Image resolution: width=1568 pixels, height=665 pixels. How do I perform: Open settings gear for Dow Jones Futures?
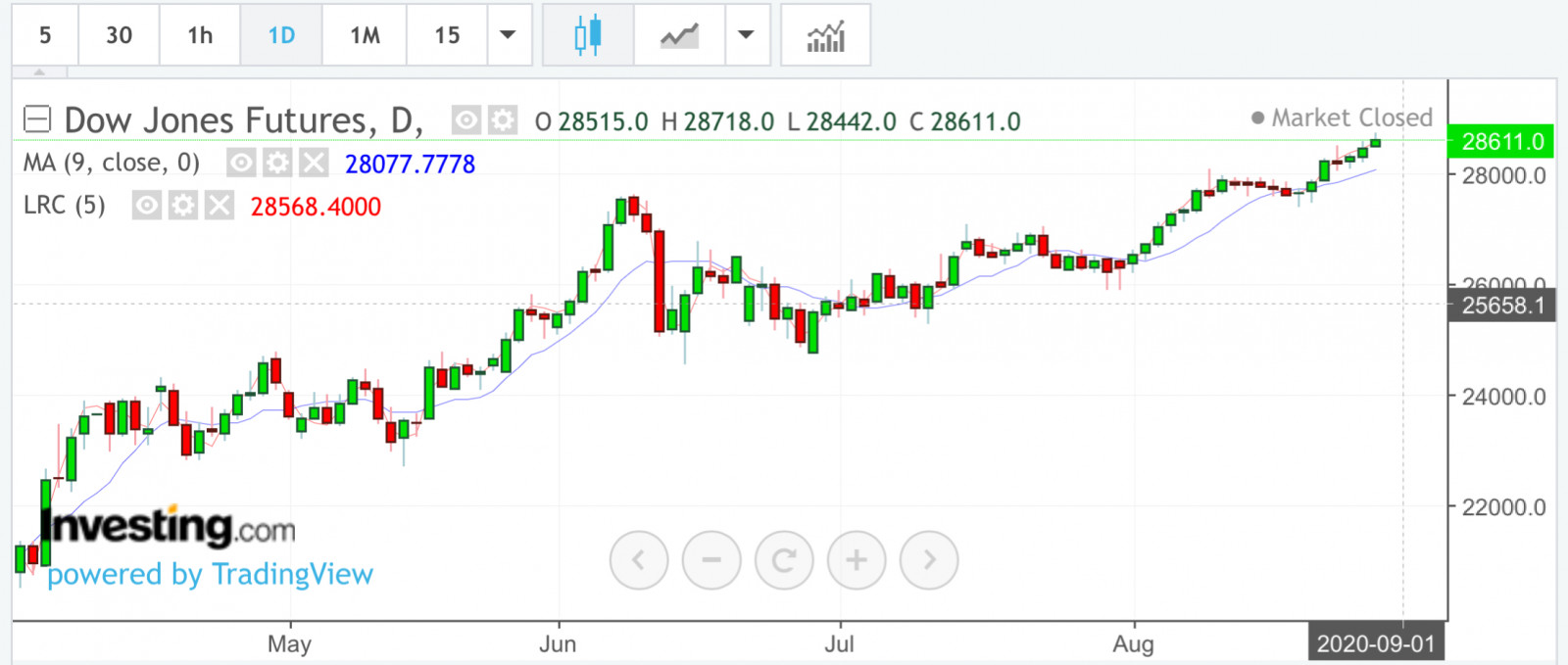pyautogui.click(x=503, y=120)
